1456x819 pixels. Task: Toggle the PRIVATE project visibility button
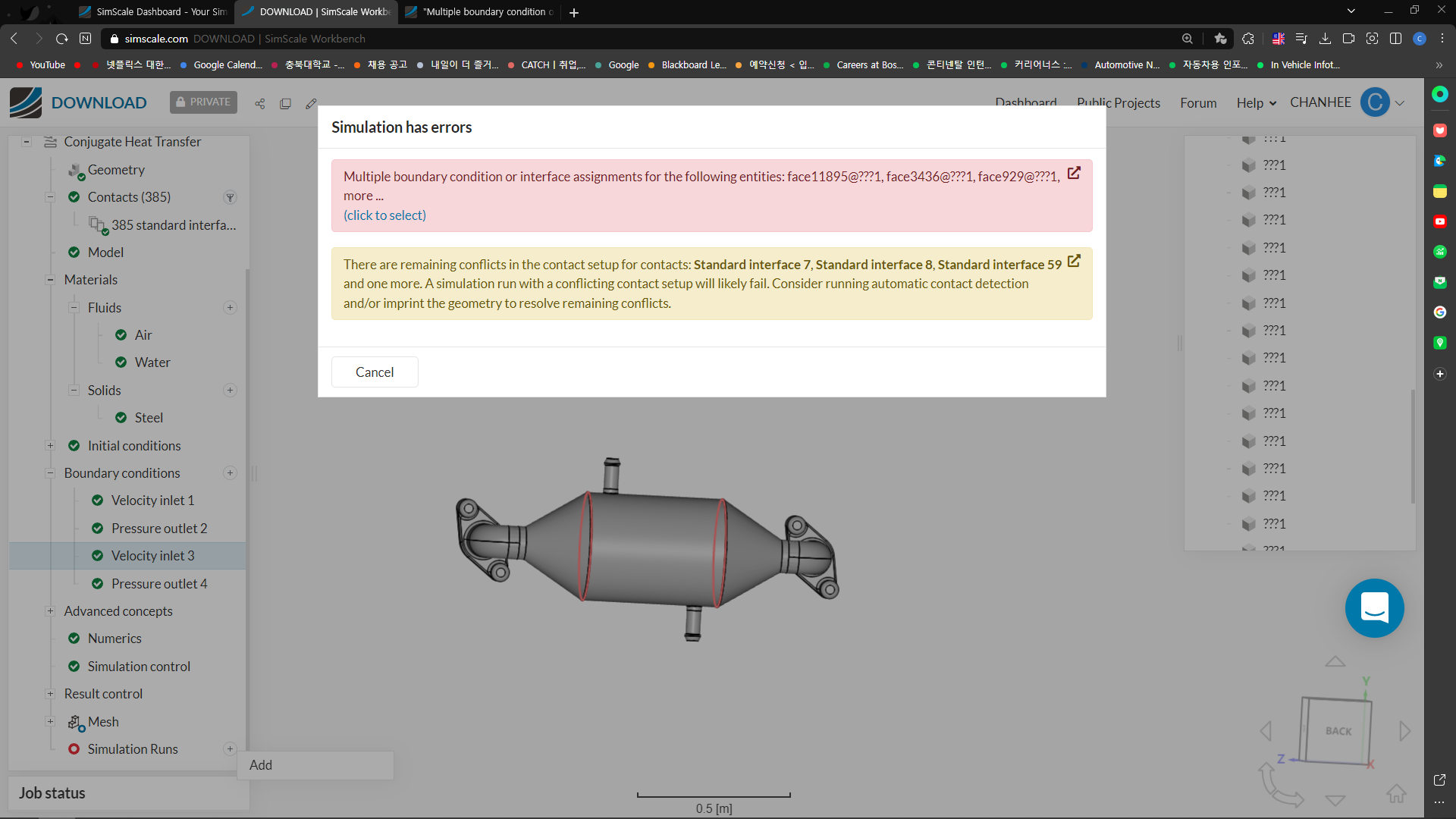pos(203,102)
